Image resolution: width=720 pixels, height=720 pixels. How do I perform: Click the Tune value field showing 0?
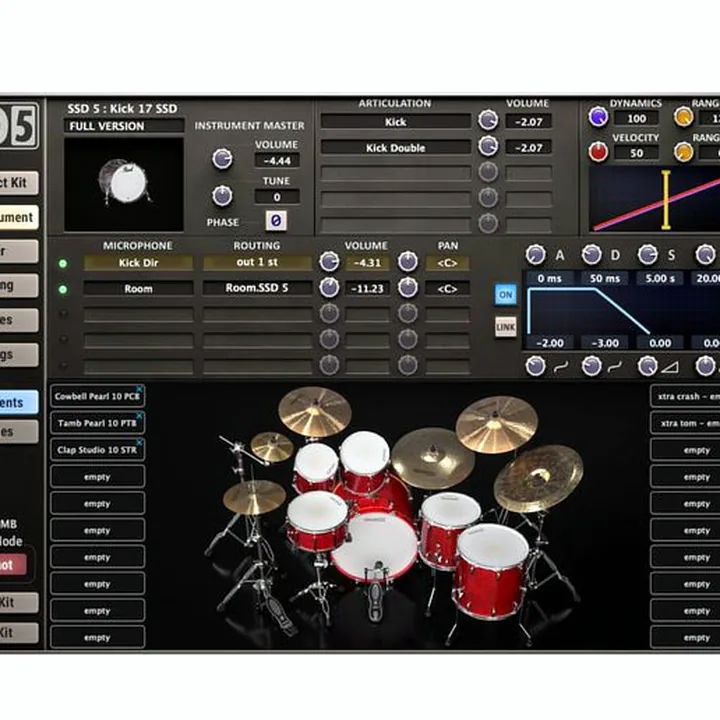(x=277, y=197)
